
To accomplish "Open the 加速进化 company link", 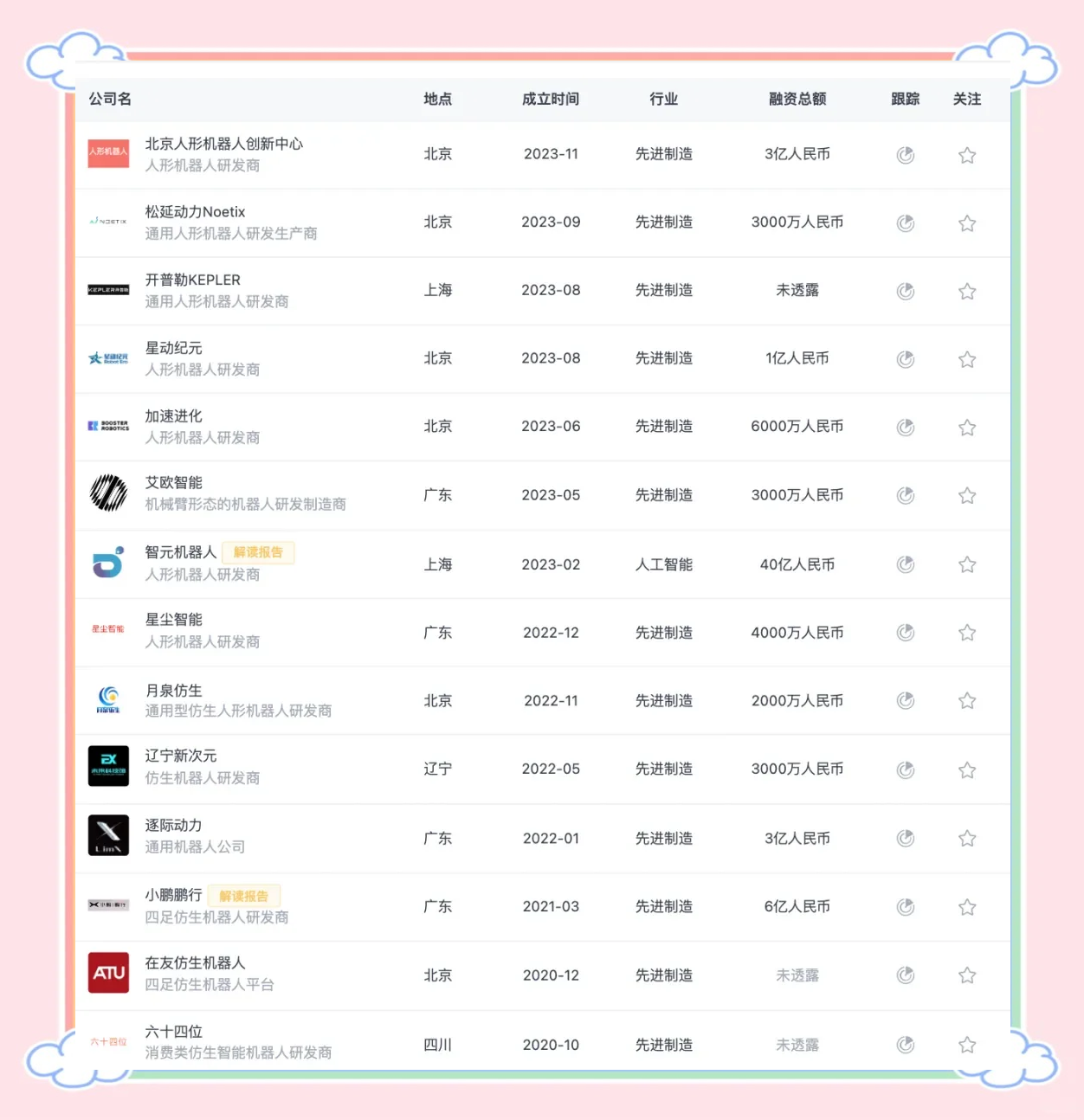I will point(173,416).
